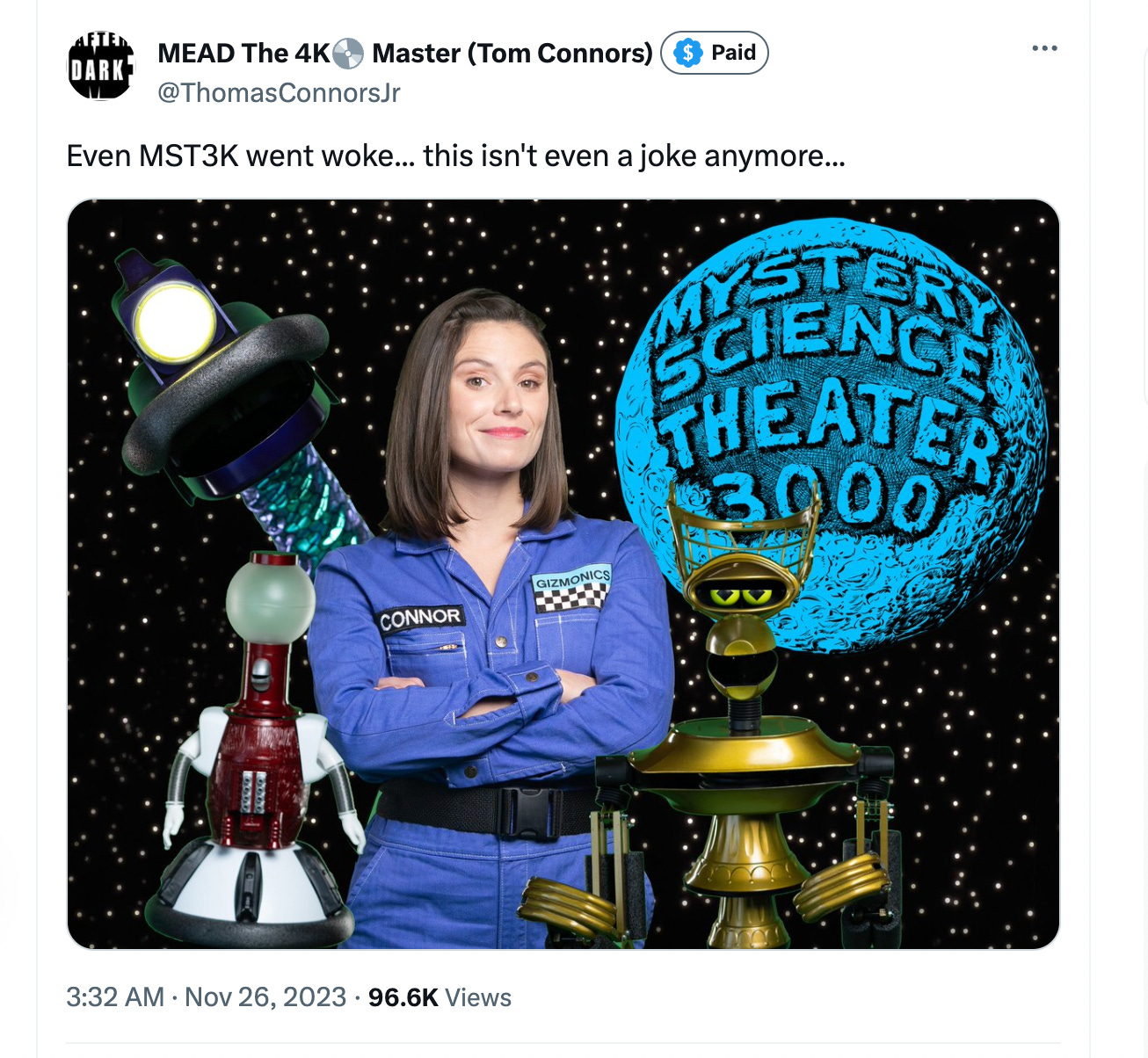Open the MST3K tweet image
The image size is (1148, 1058).
(x=563, y=574)
